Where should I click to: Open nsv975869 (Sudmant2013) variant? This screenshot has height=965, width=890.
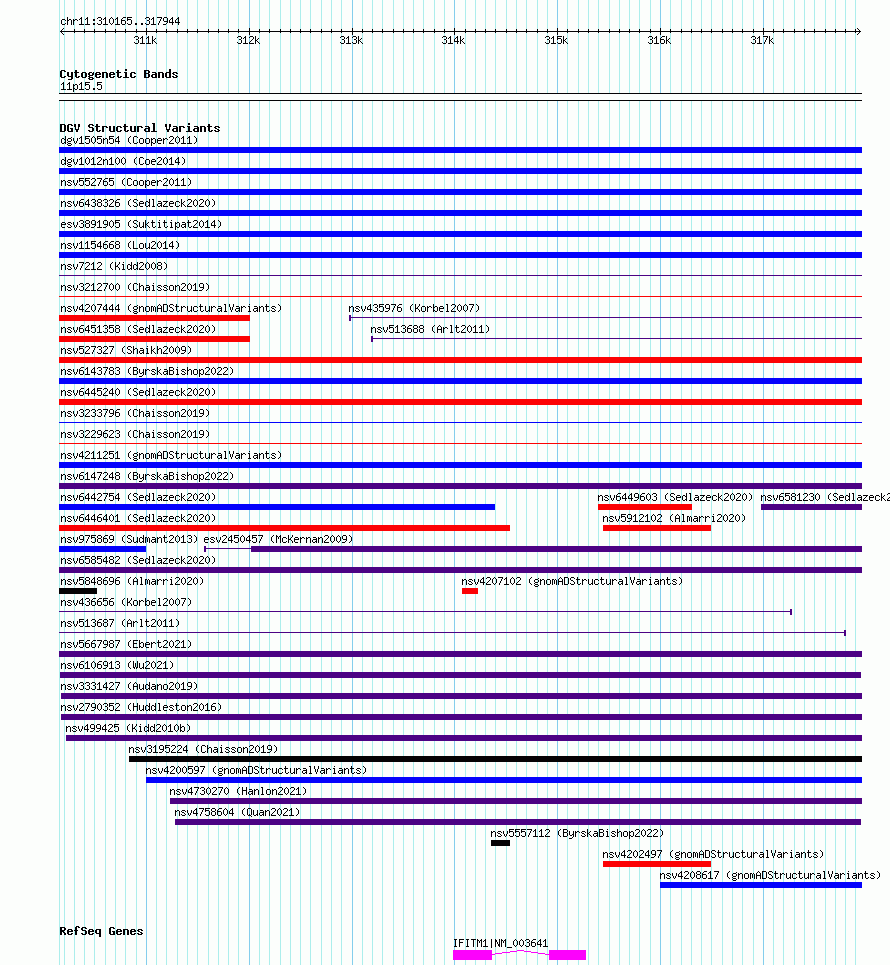(129, 539)
